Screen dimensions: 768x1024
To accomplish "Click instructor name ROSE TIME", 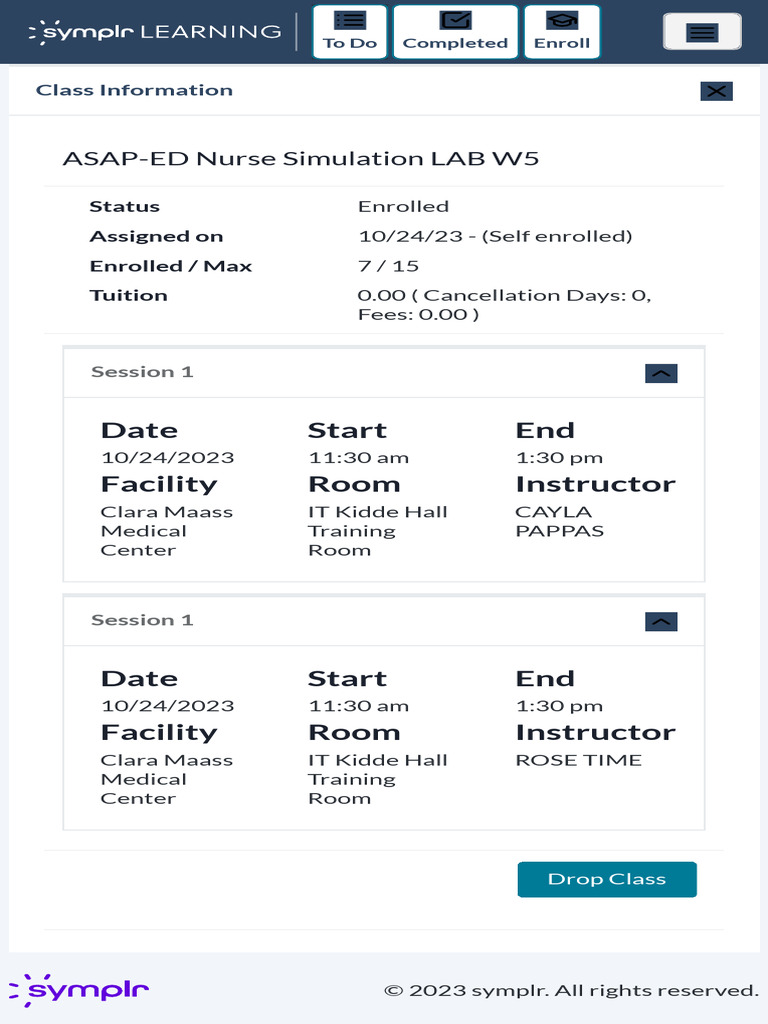I will [578, 760].
